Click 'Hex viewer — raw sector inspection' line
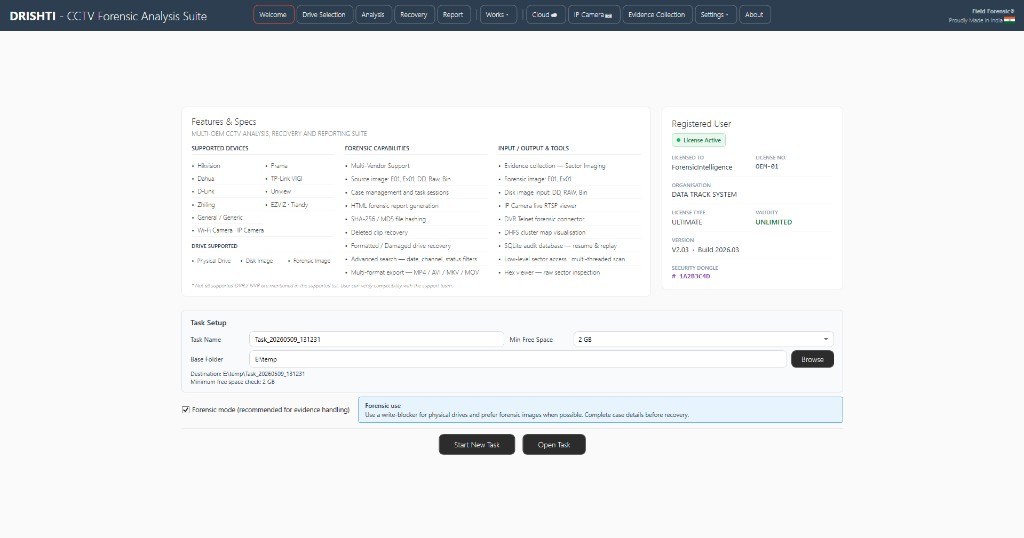This screenshot has height=538, width=1024. [552, 272]
